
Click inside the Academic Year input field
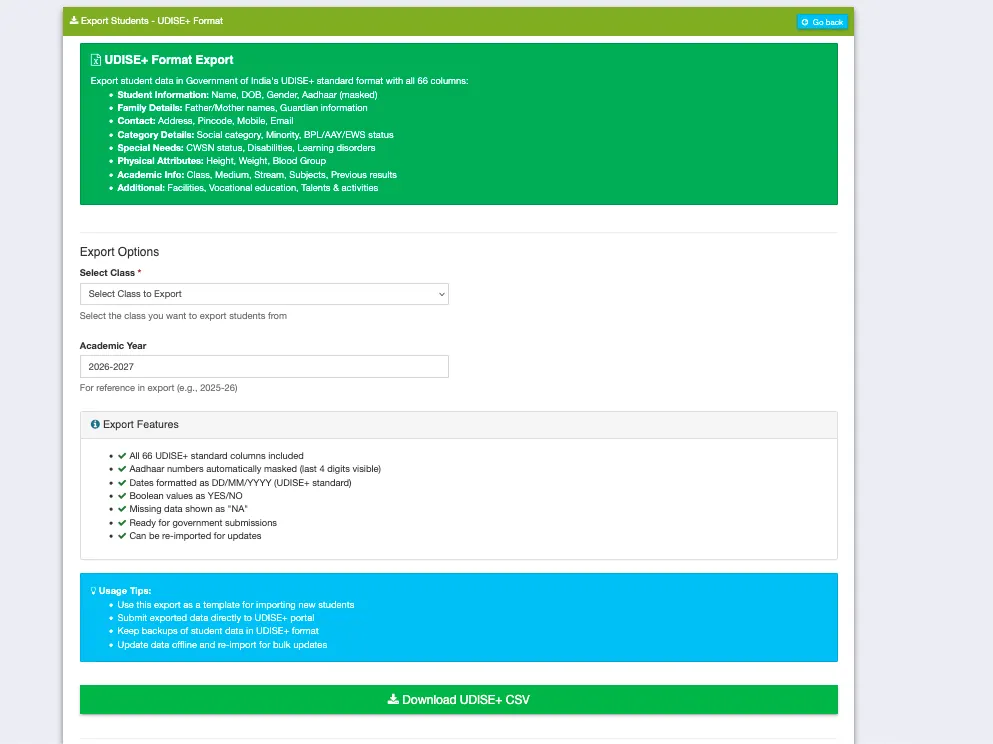[x=264, y=366]
